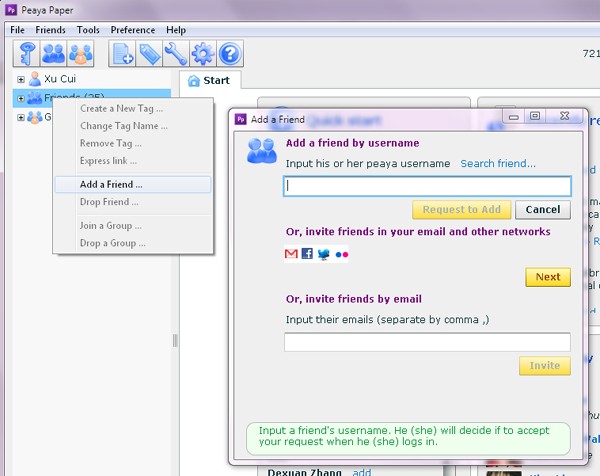Choose Drop Friend context menu item
Screen dimensions: 600x476
click(133, 202)
